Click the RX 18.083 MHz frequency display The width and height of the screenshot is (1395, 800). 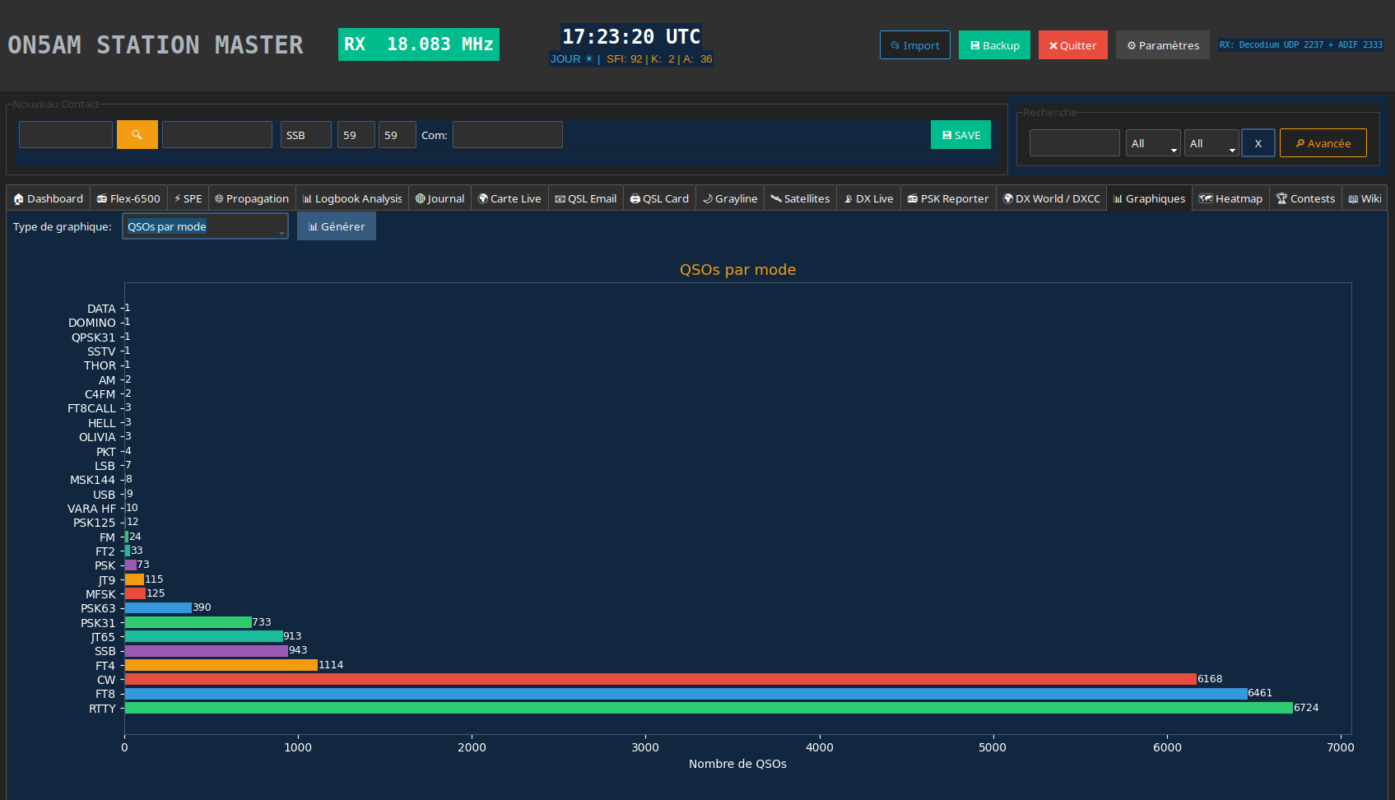pos(418,44)
